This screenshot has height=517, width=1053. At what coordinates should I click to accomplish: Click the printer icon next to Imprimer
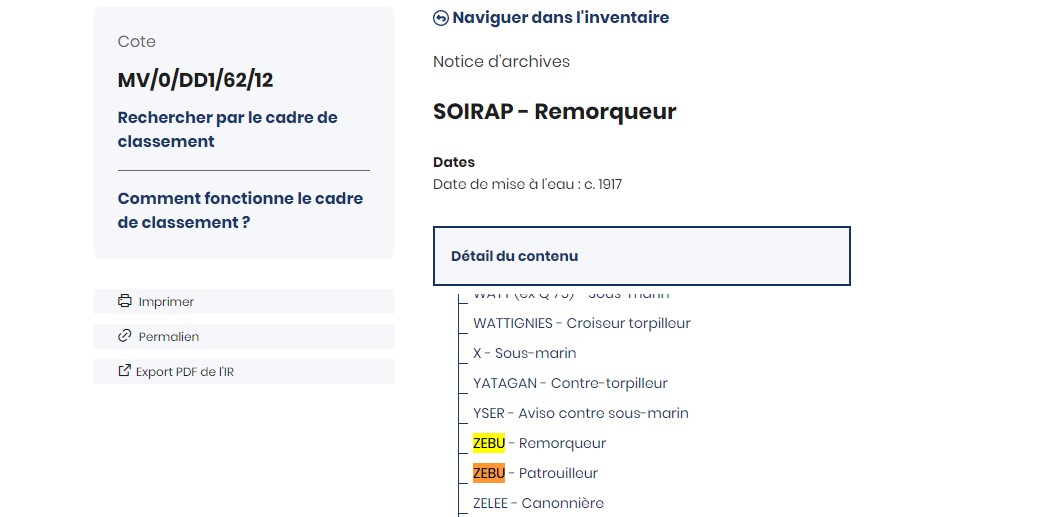[x=125, y=301]
